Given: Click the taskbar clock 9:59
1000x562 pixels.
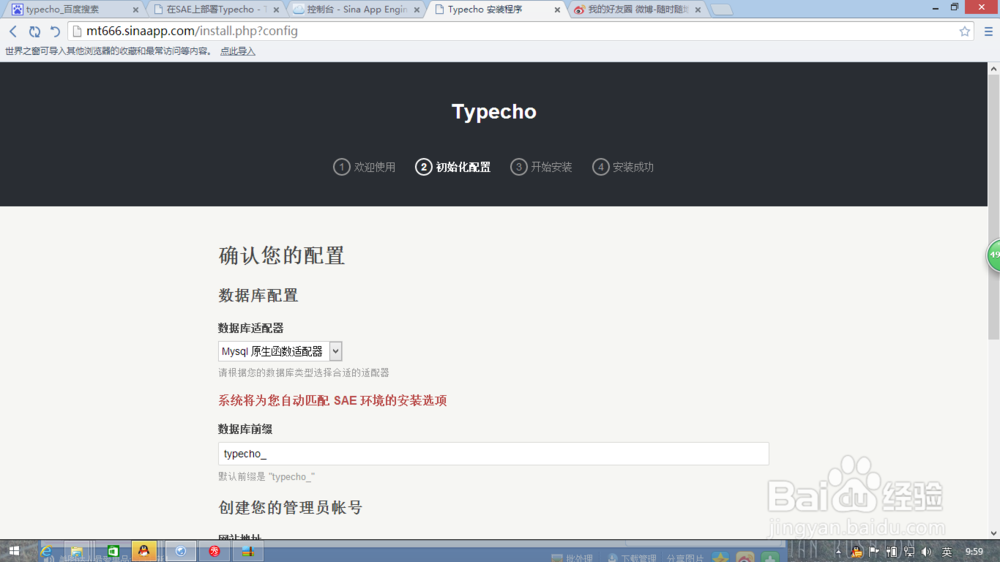Looking at the screenshot, I should click(974, 552).
